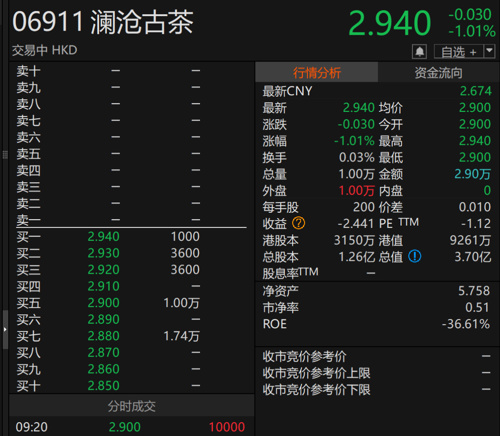
Task: Expand the left panel with the arrow handle
Action: (x=5, y=329)
